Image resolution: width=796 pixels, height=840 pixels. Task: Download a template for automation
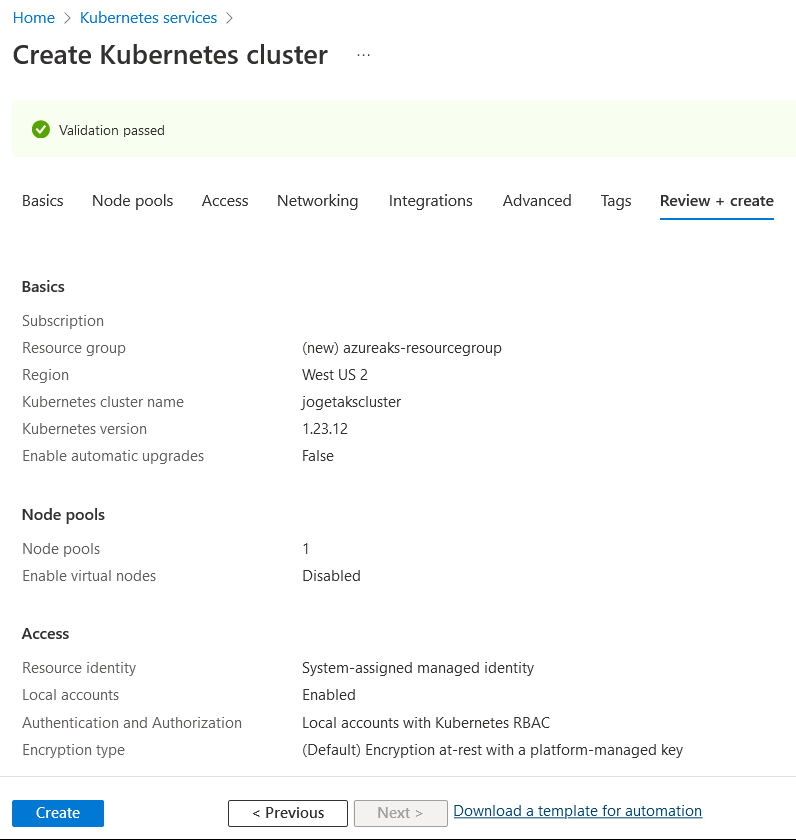(577, 811)
